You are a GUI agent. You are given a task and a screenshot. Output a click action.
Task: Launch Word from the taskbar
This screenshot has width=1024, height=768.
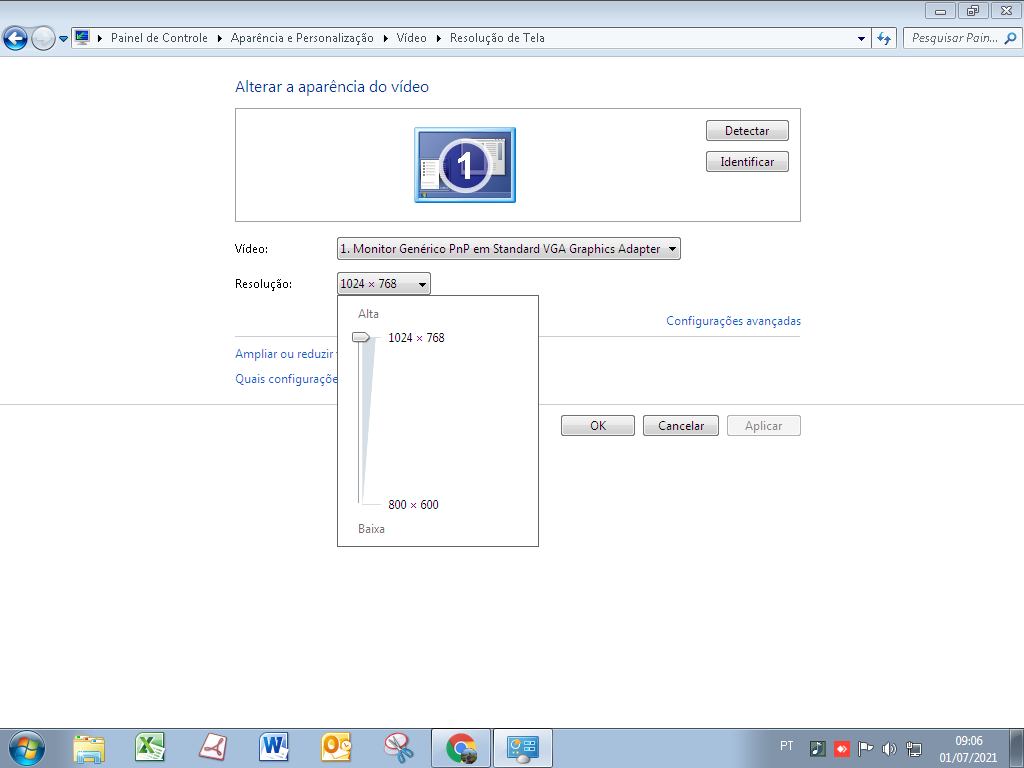(274, 748)
